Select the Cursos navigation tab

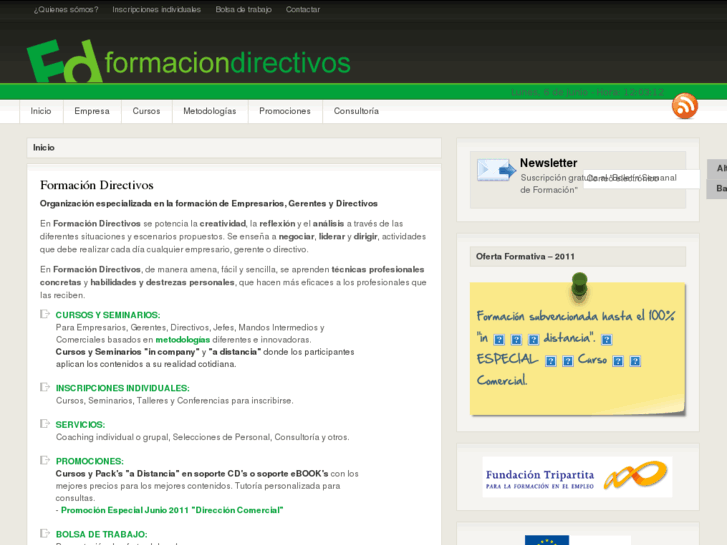coord(147,111)
